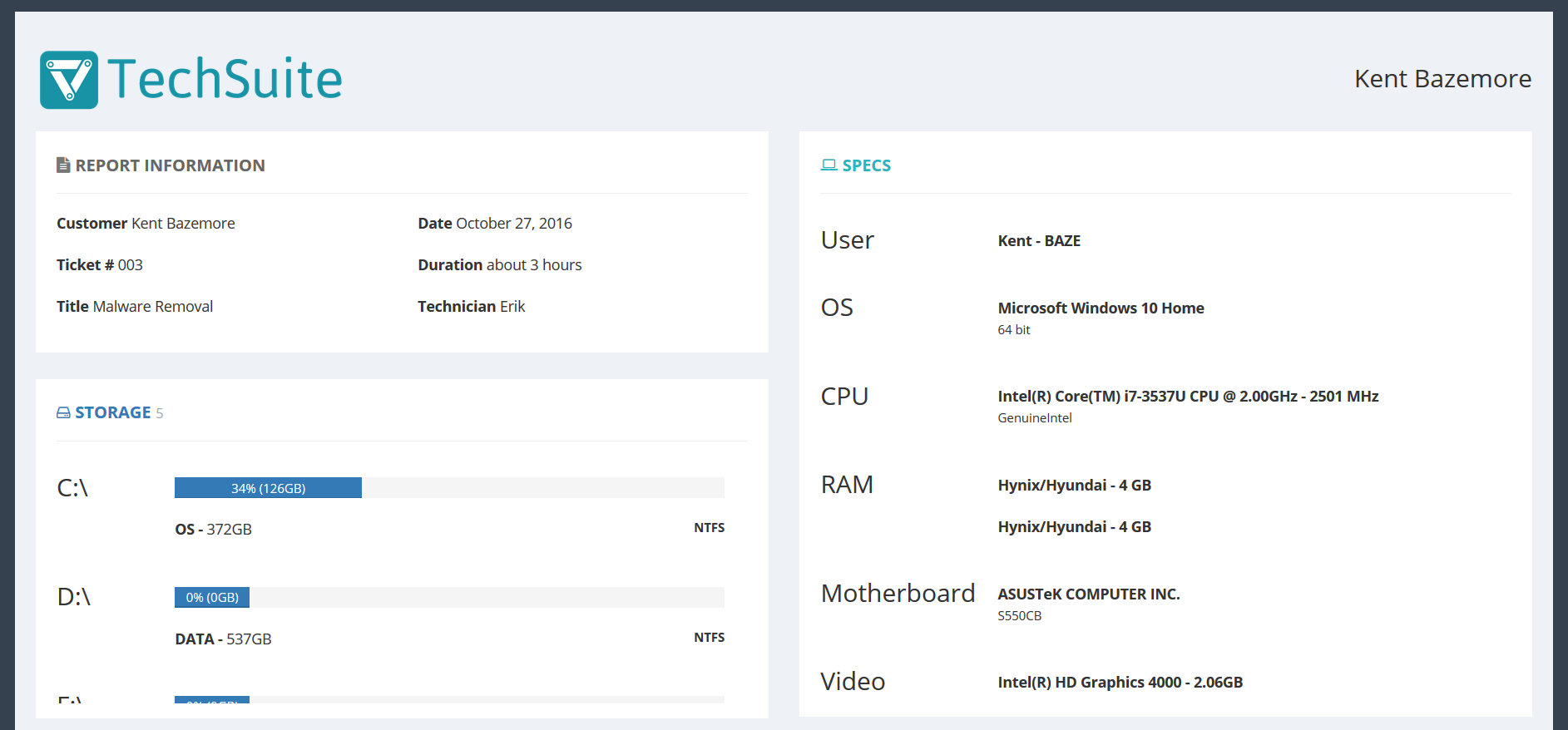Click the C:\ drive usage bar 34% (126GB)
The width and height of the screenshot is (1568, 730).
[x=268, y=488]
